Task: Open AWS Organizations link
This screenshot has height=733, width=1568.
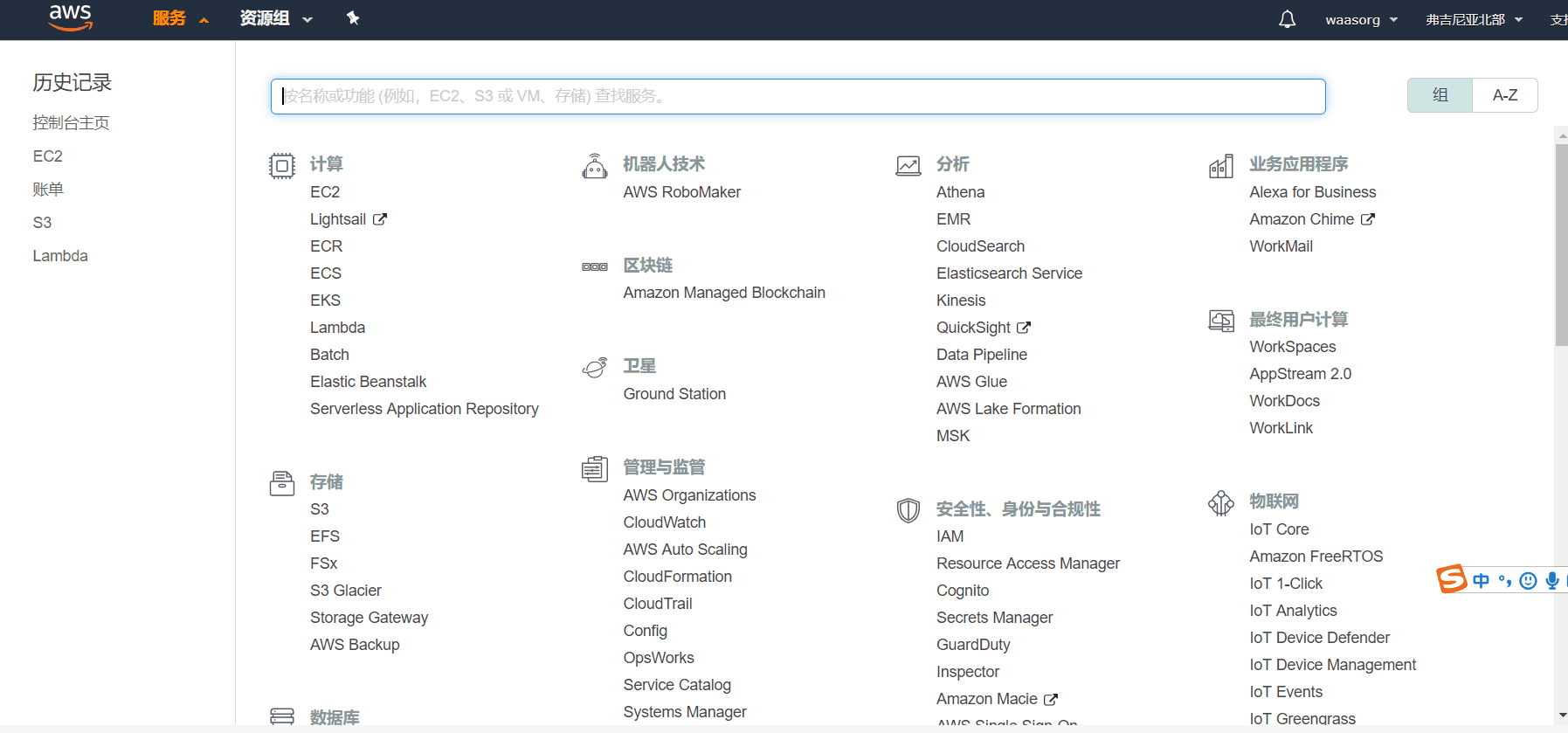Action: pyautogui.click(x=689, y=495)
